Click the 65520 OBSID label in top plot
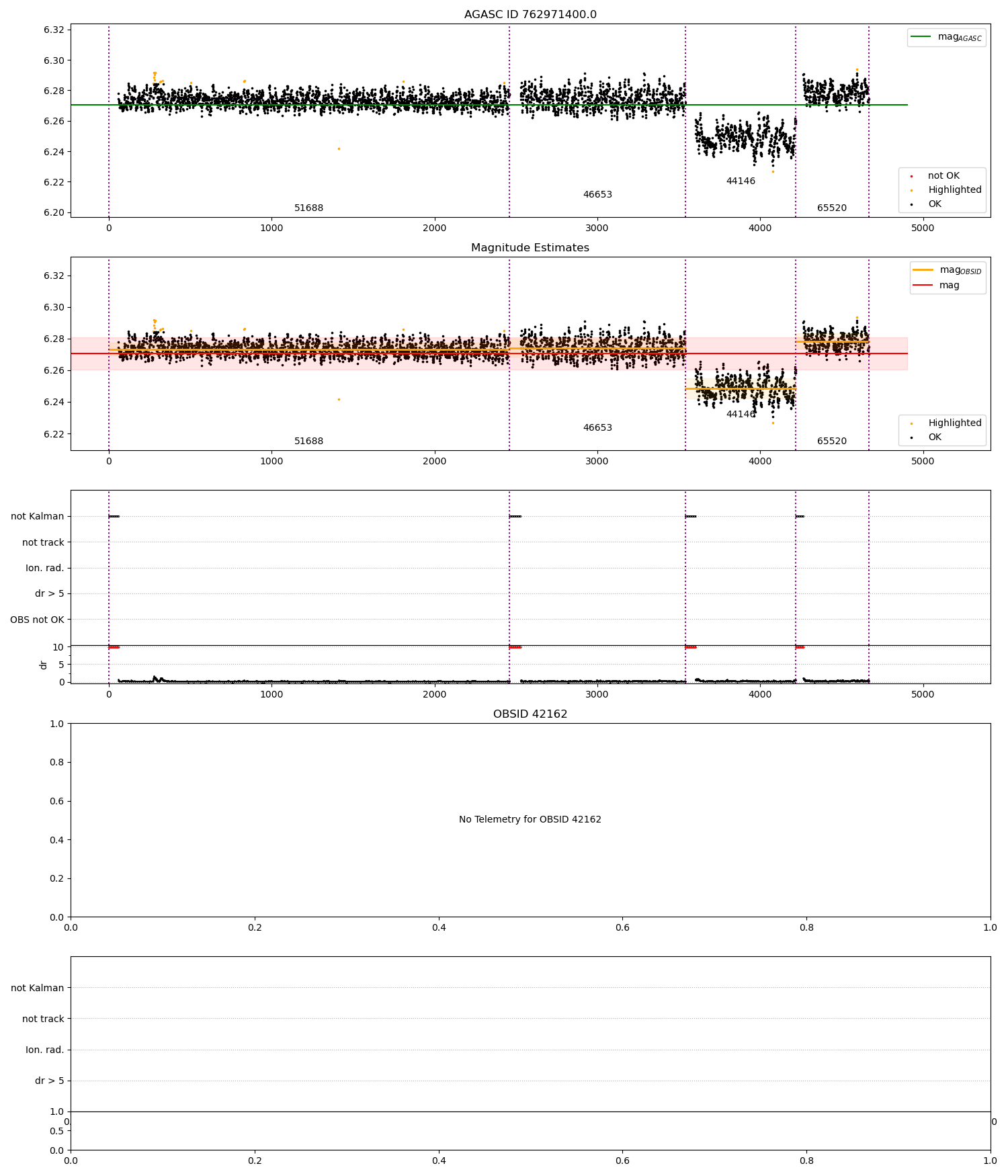Viewport: 1008px width, 1176px height. coord(832,208)
